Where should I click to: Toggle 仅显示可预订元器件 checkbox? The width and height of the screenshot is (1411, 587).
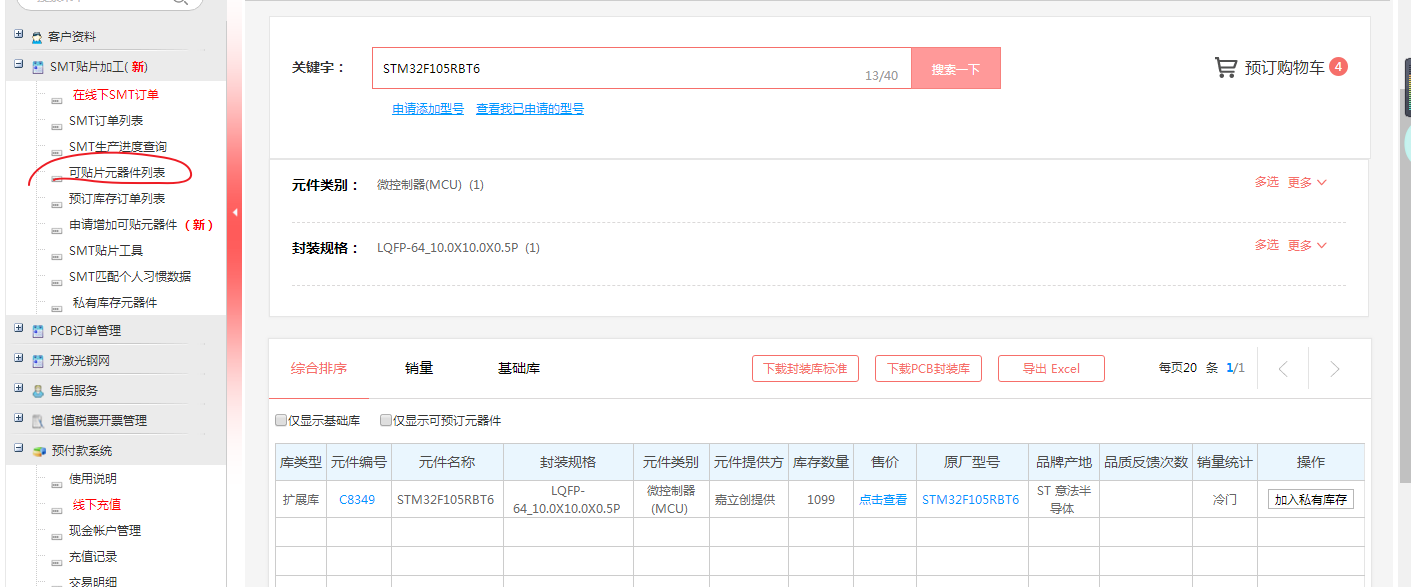[x=386, y=421]
